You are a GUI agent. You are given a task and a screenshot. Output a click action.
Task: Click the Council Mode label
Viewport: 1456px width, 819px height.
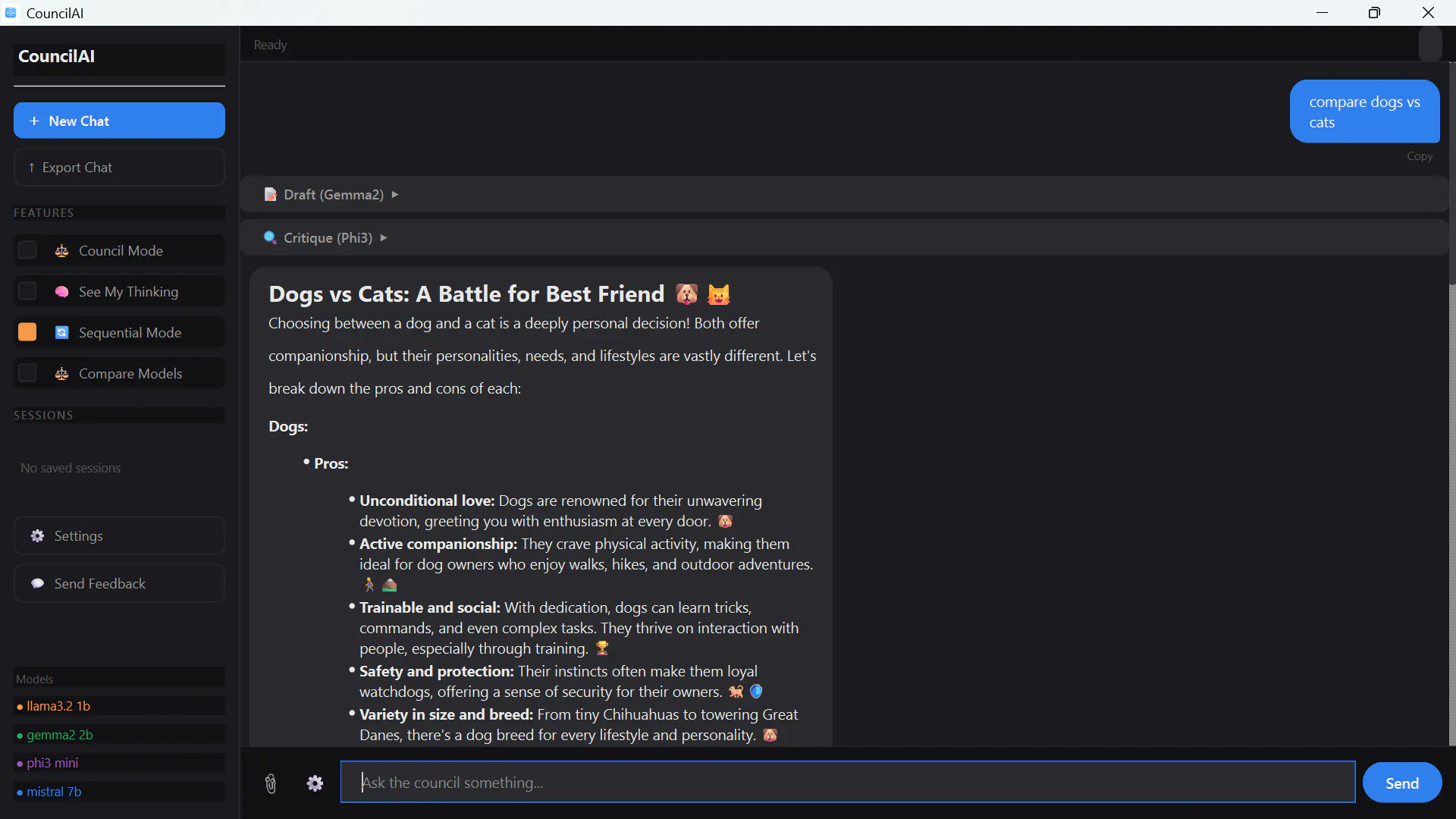121,251
